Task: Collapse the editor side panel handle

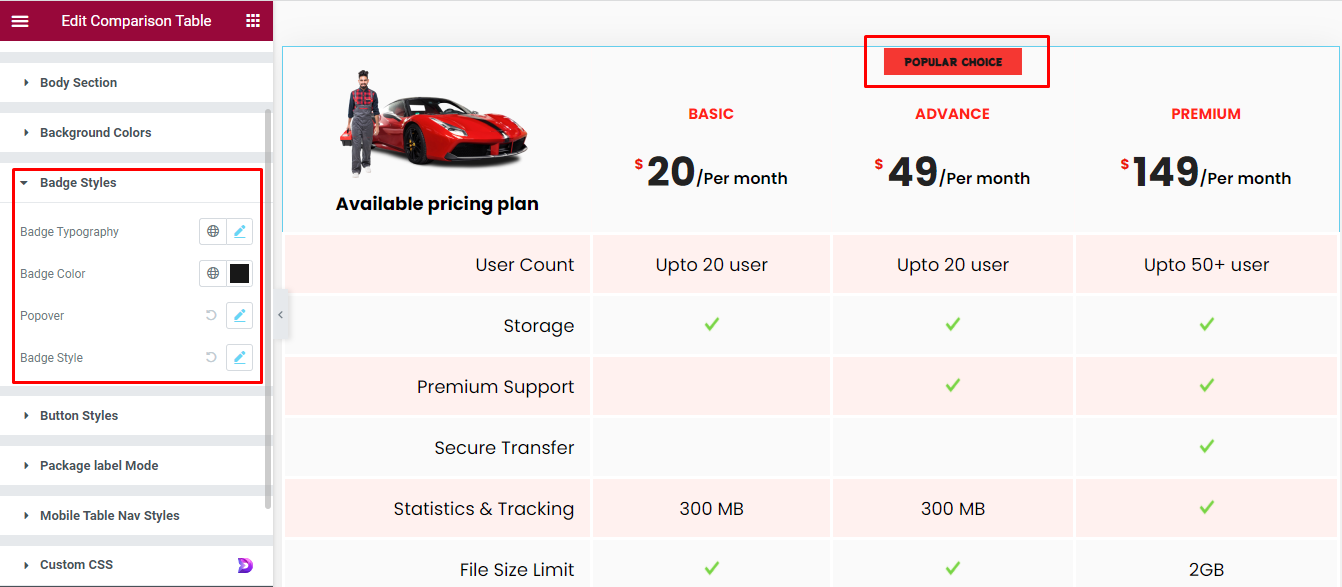Action: [x=281, y=315]
